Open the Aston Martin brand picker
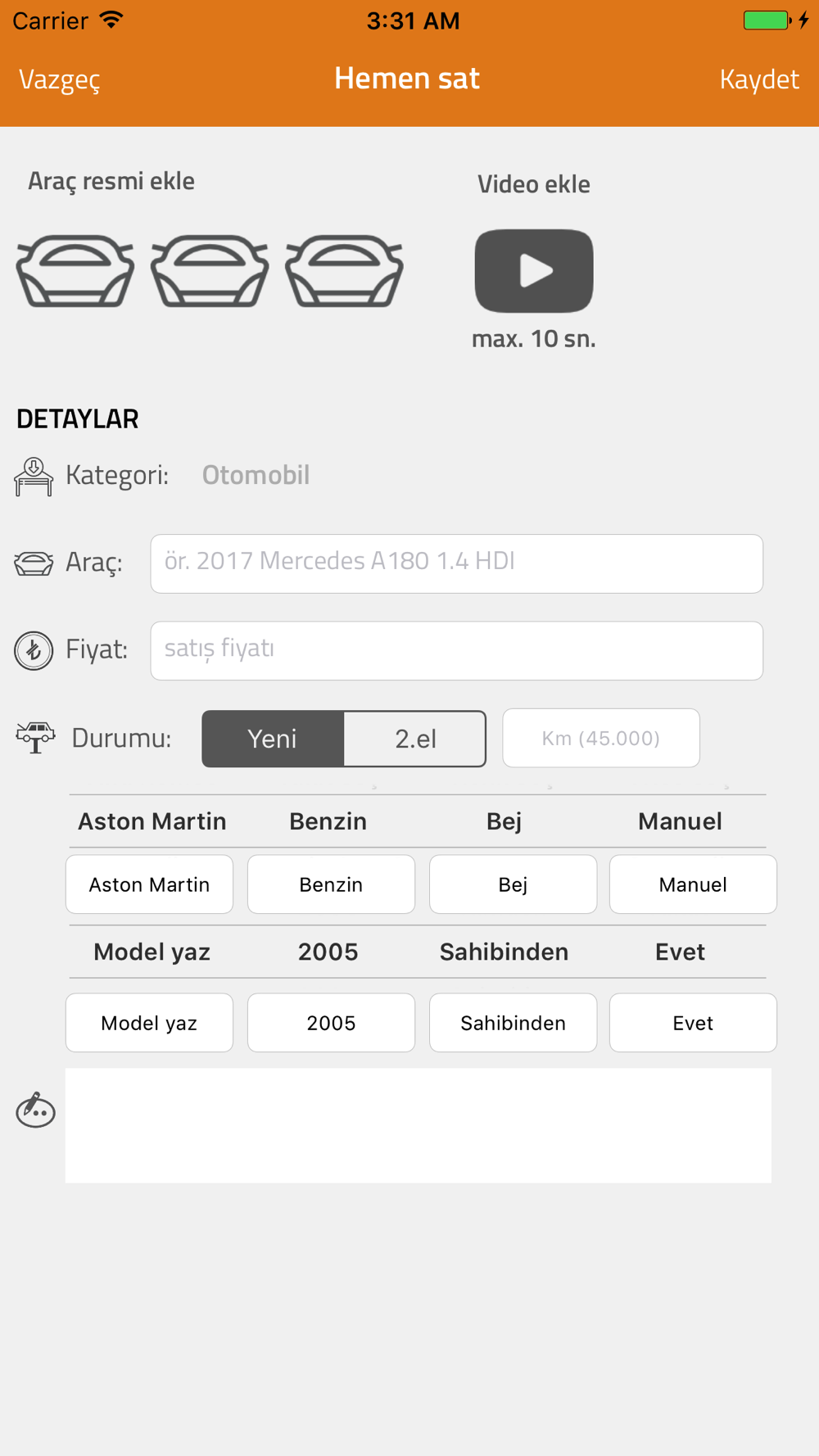 [x=149, y=884]
